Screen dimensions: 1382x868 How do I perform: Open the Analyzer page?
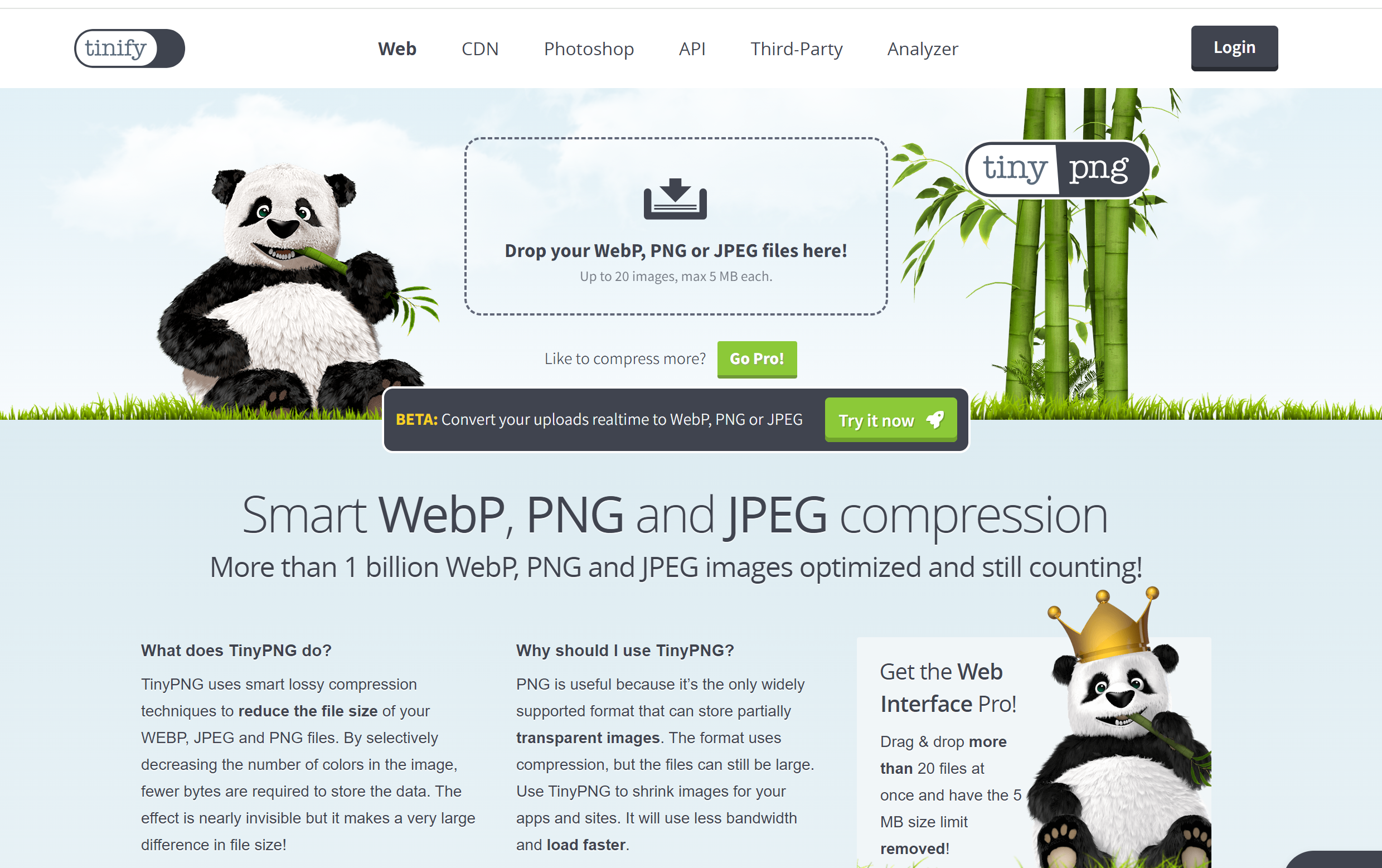923,49
